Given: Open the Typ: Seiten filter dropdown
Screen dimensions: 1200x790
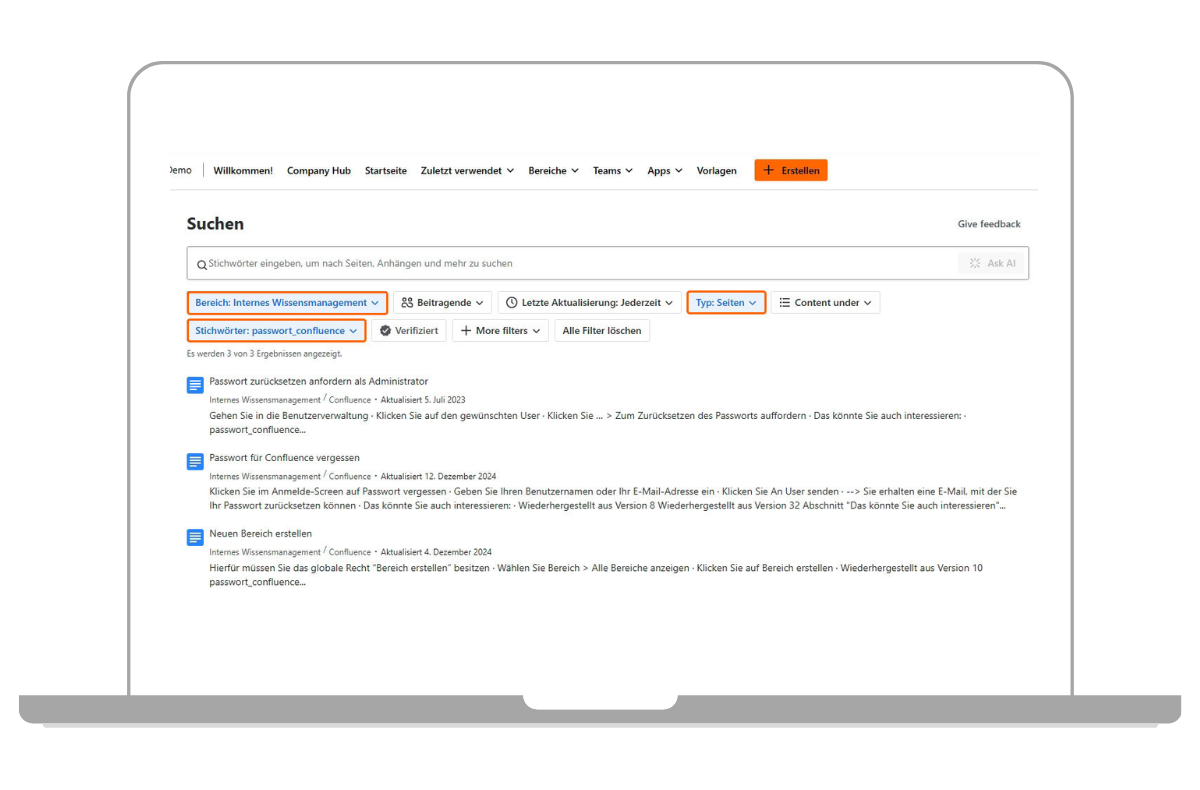Looking at the screenshot, I should coord(726,302).
